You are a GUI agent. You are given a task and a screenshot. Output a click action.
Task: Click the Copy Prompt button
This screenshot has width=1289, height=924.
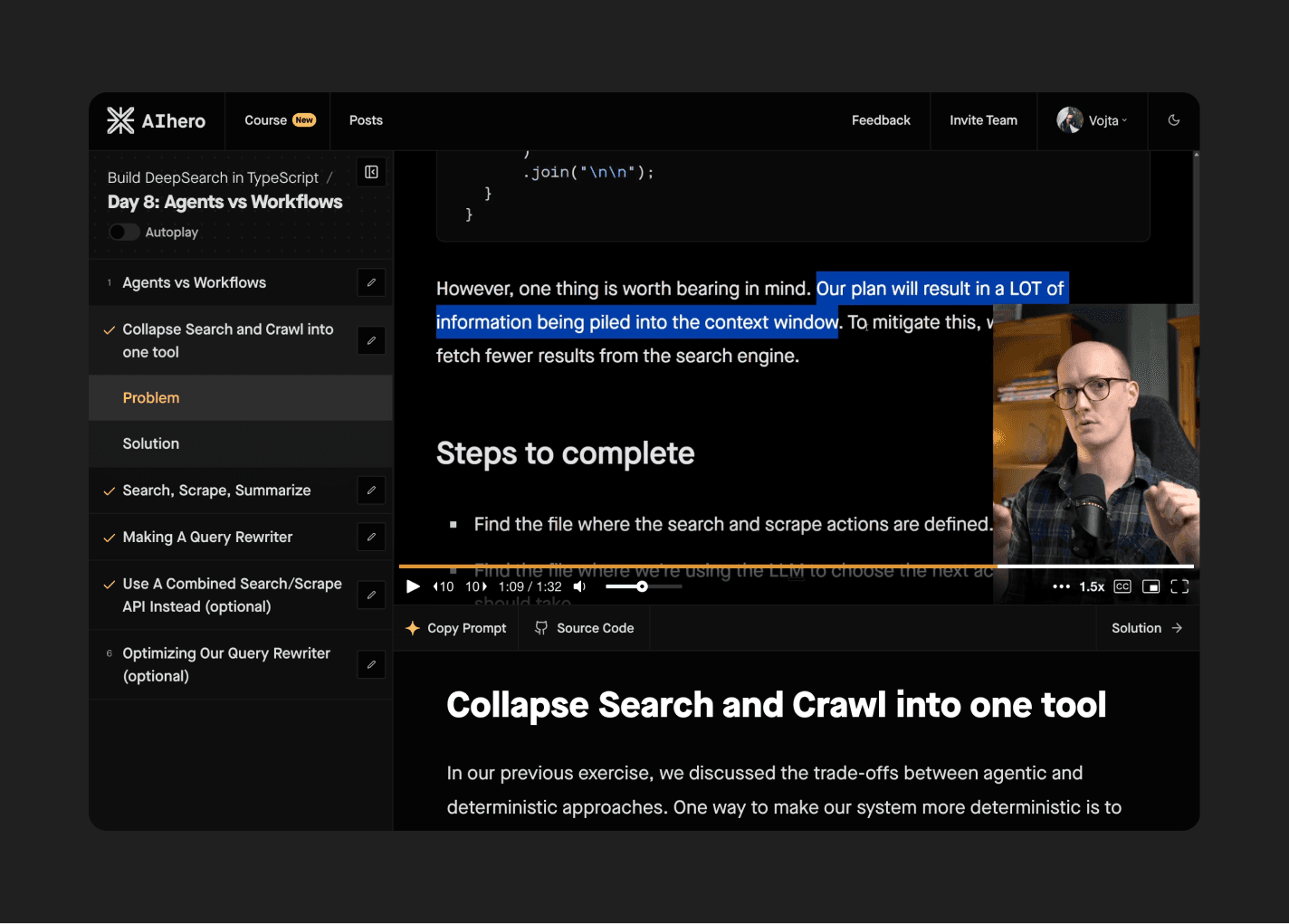click(x=456, y=628)
